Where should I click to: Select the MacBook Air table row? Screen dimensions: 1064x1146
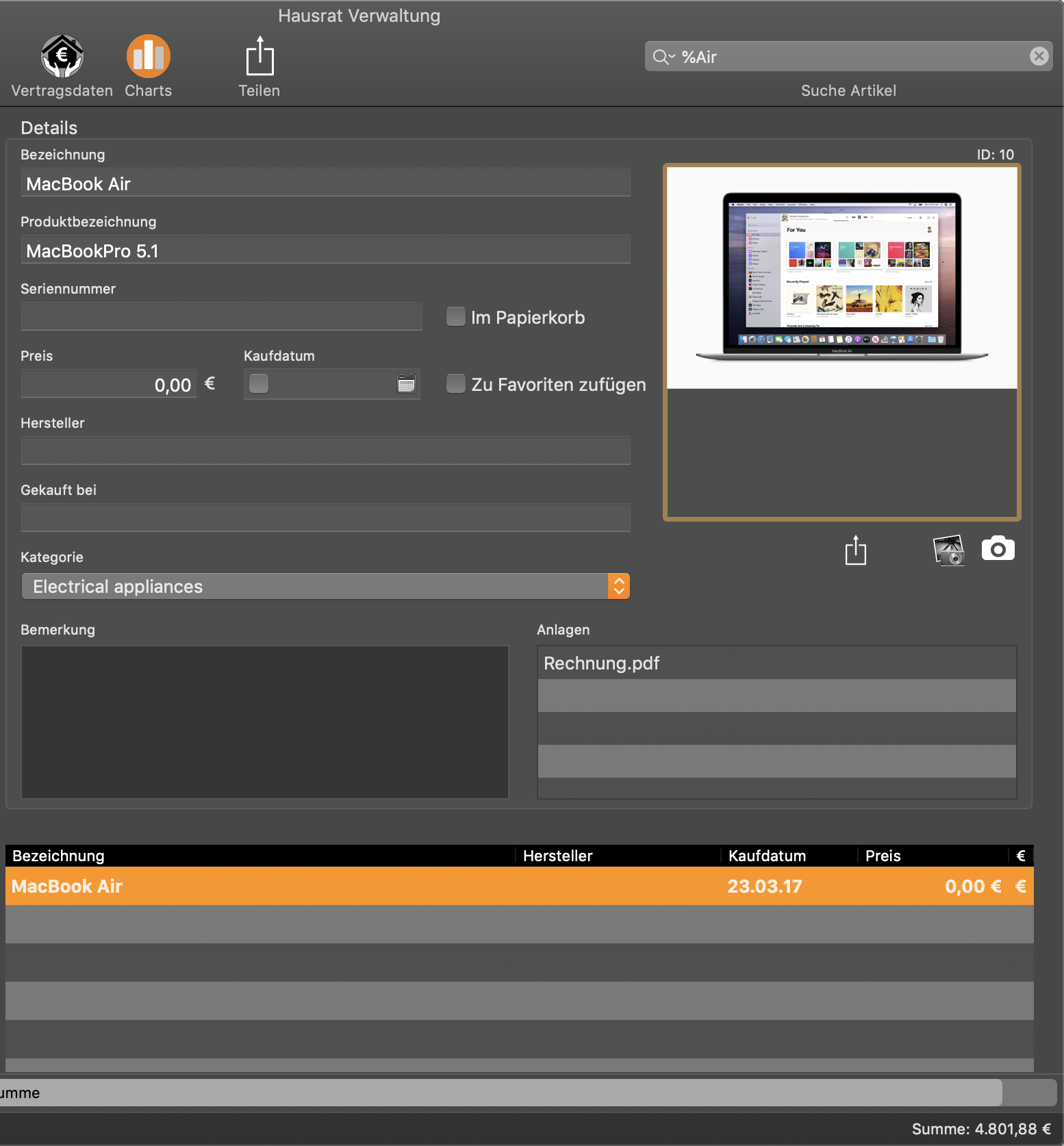point(520,886)
